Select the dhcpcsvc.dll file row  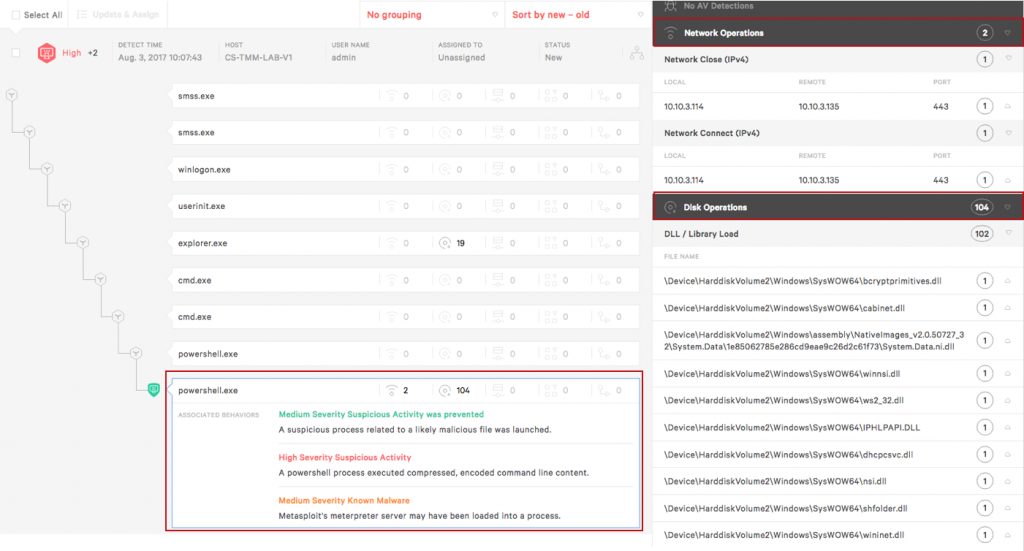[838, 455]
